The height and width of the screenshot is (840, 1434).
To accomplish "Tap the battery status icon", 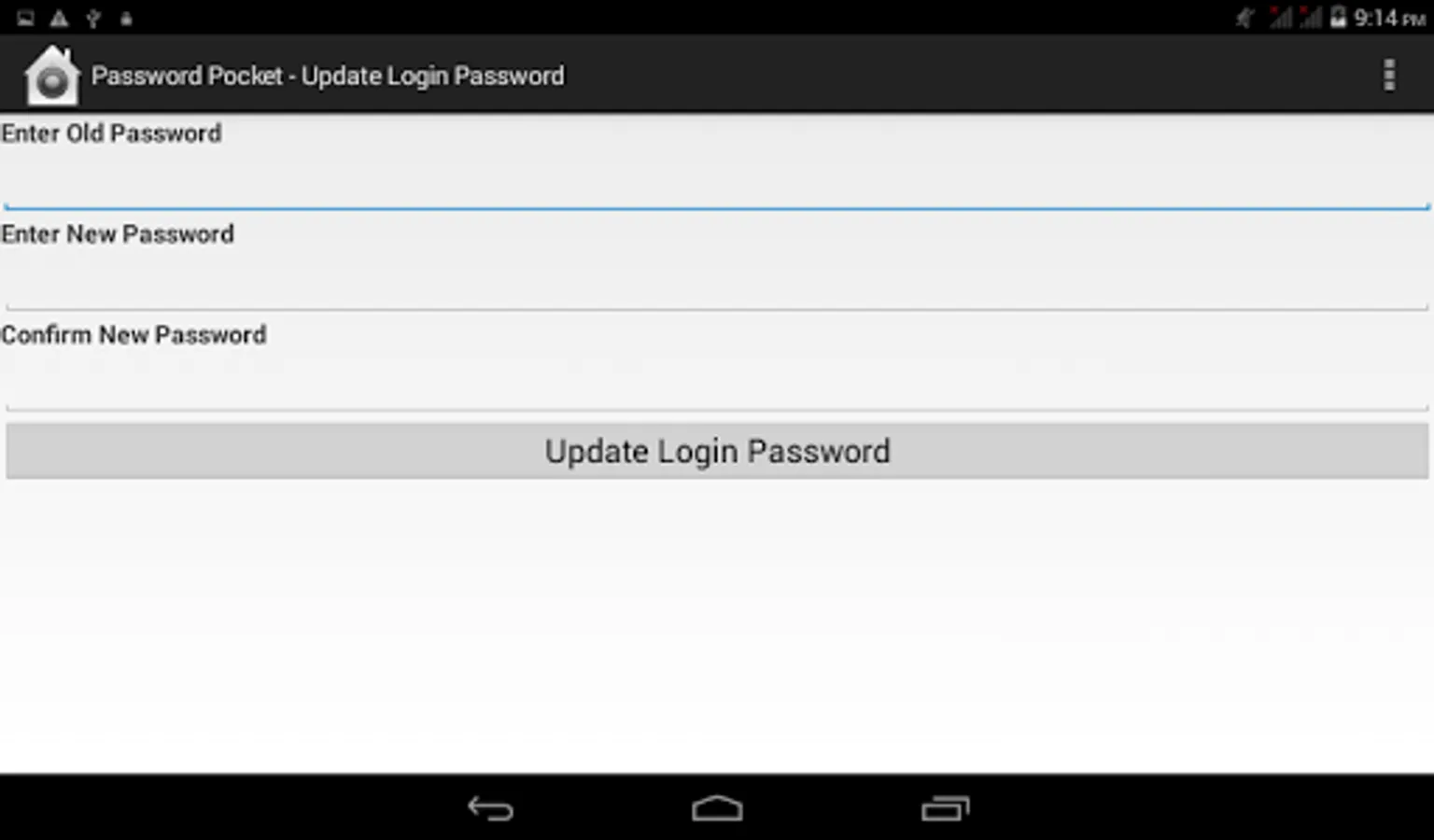I will (x=1338, y=17).
